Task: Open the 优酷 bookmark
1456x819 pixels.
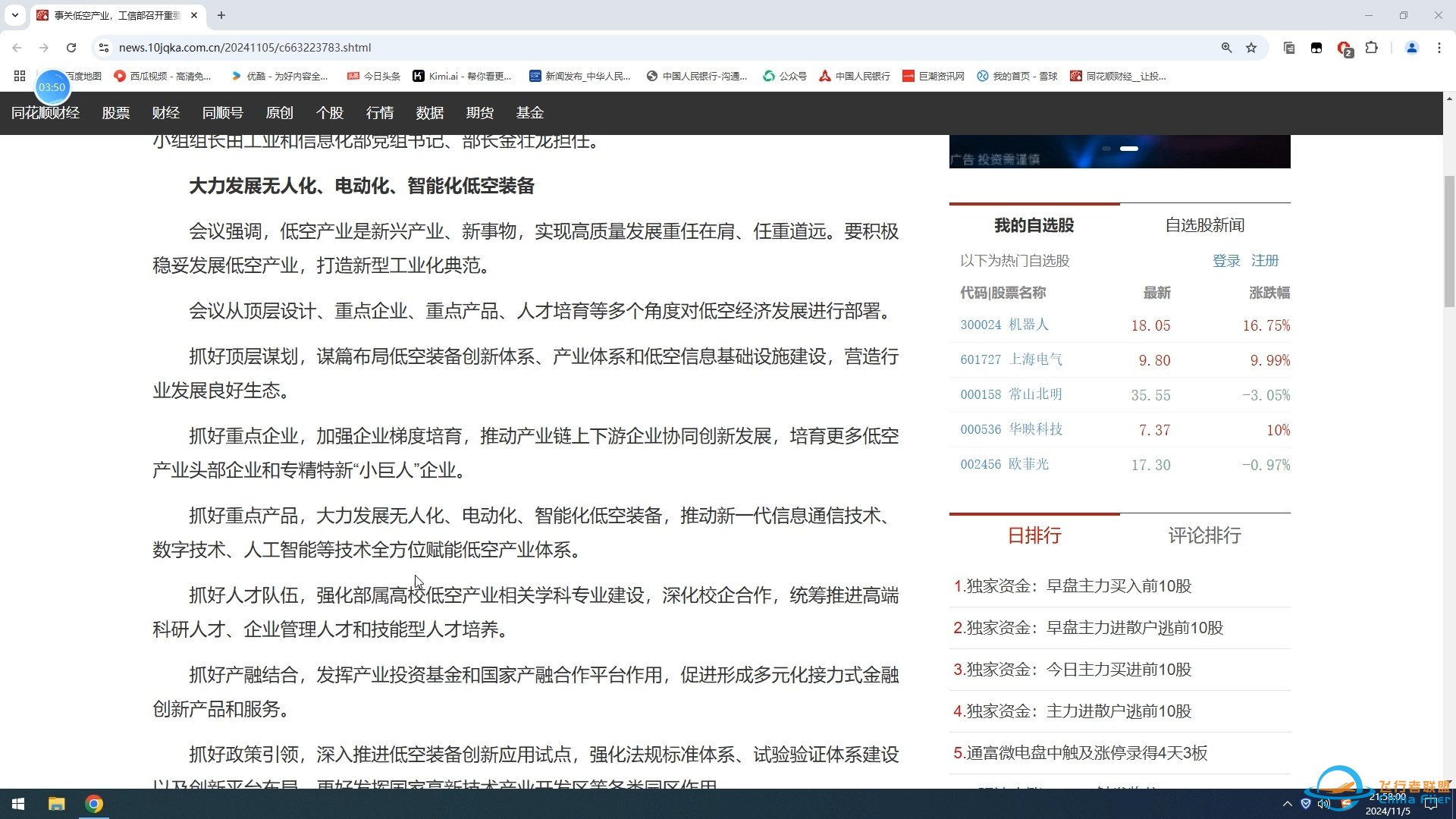Action: pyautogui.click(x=279, y=76)
